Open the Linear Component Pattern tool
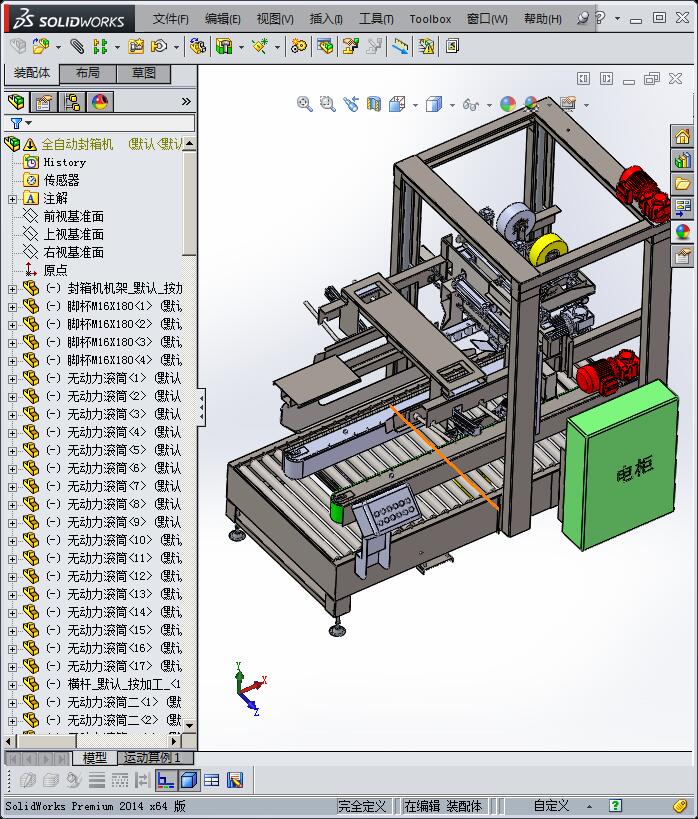The width and height of the screenshot is (698, 819). coord(100,46)
